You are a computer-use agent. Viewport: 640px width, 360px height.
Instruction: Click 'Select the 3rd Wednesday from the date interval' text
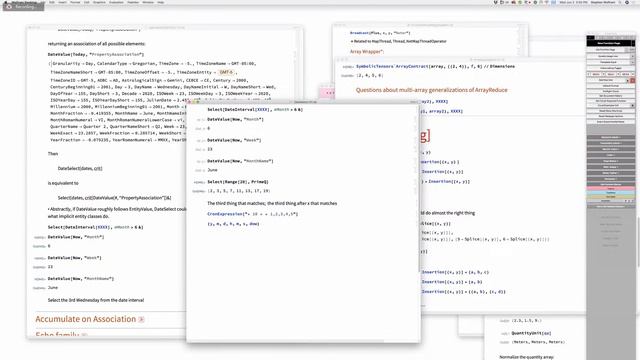click(x=96, y=300)
